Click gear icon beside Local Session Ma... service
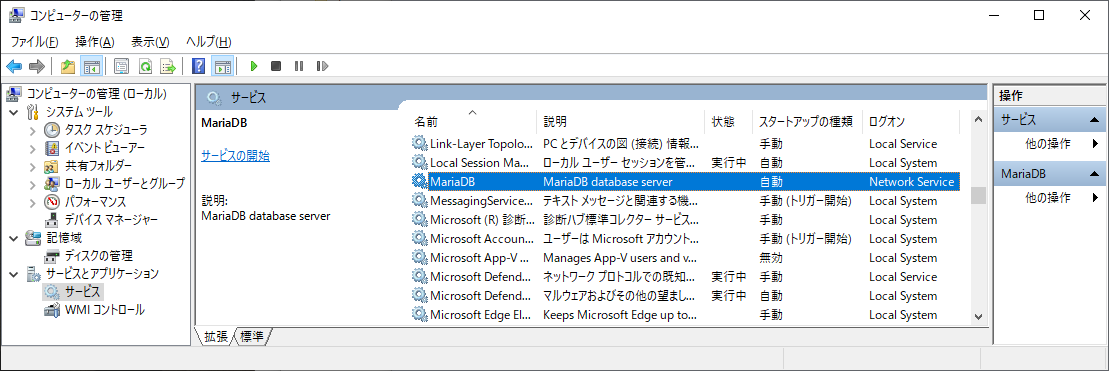This screenshot has width=1109, height=371. click(x=419, y=163)
